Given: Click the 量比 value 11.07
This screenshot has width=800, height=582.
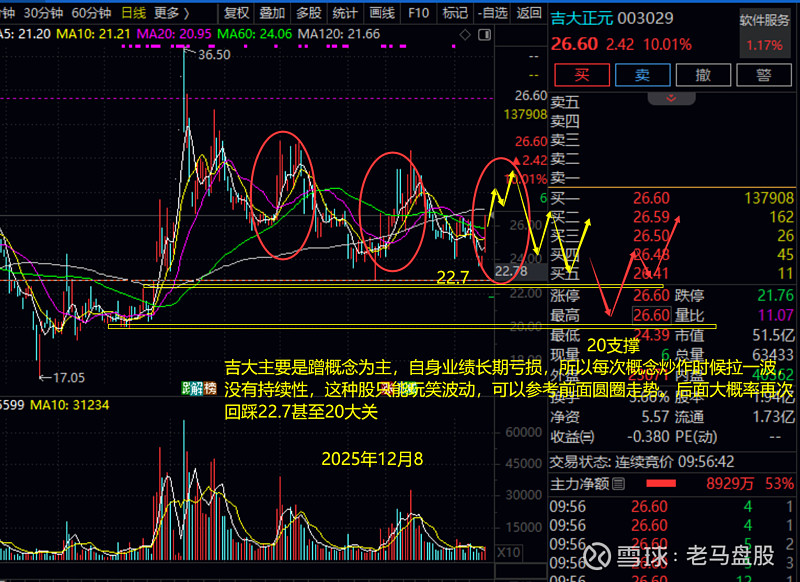Looking at the screenshot, I should [776, 315].
